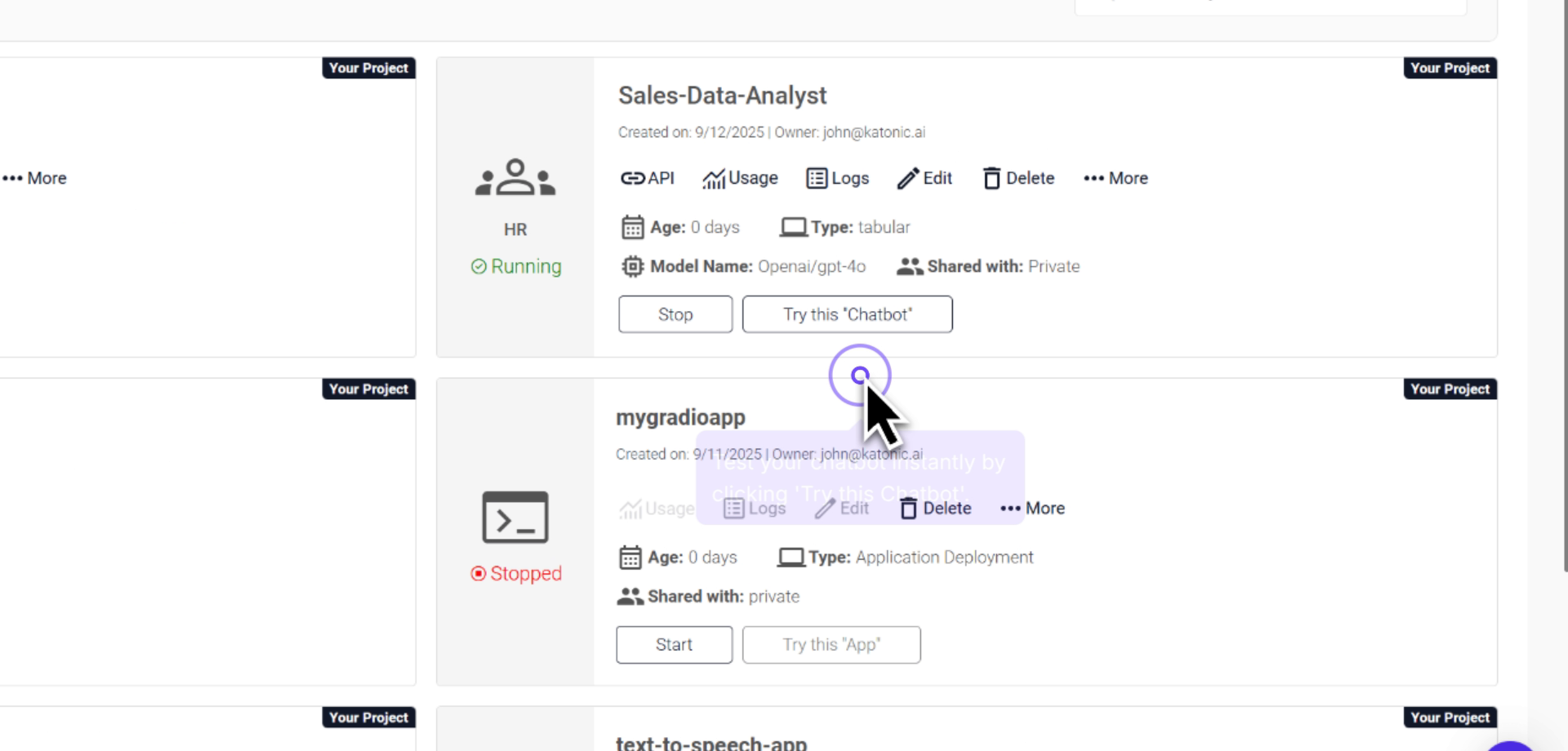The width and height of the screenshot is (1568, 751).
Task: Click the HR team icon
Action: (515, 177)
